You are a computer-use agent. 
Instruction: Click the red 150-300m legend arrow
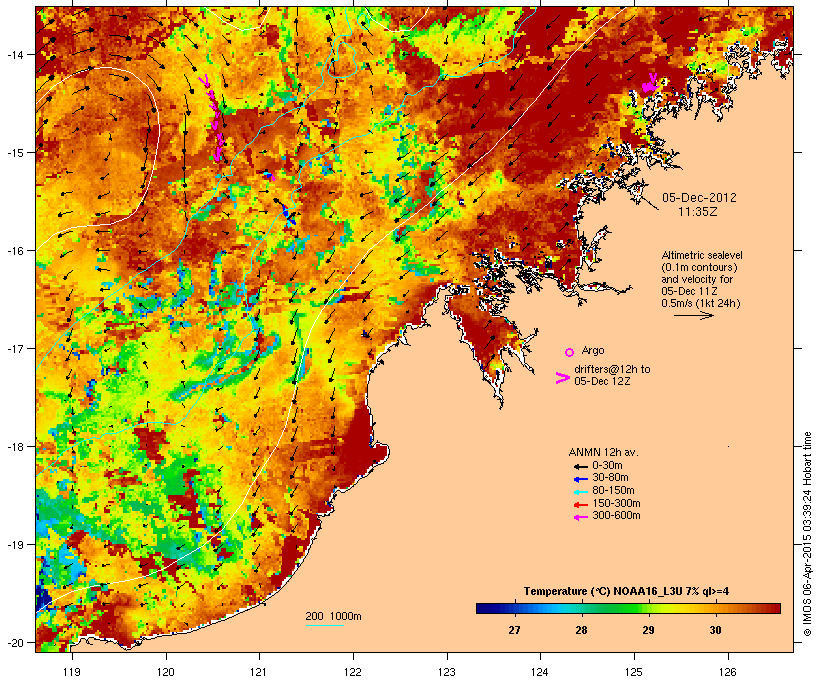pos(581,505)
